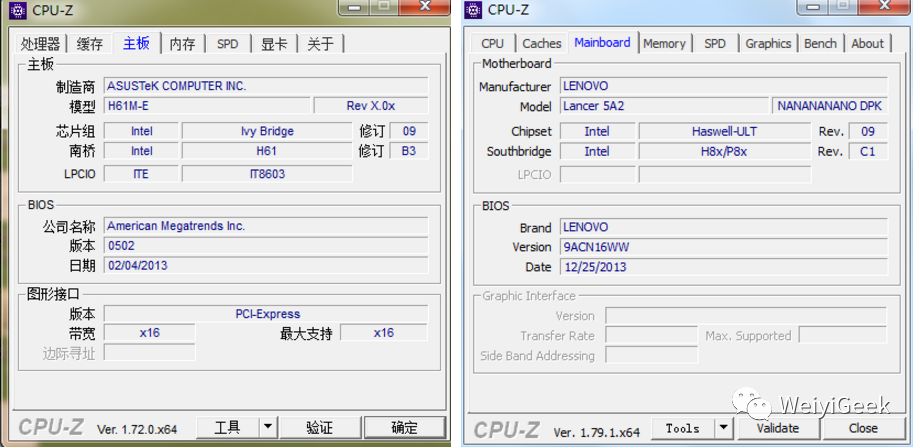Click the Ivy Bridge chipset field
Screen dimensions: 920x448
coord(267,131)
